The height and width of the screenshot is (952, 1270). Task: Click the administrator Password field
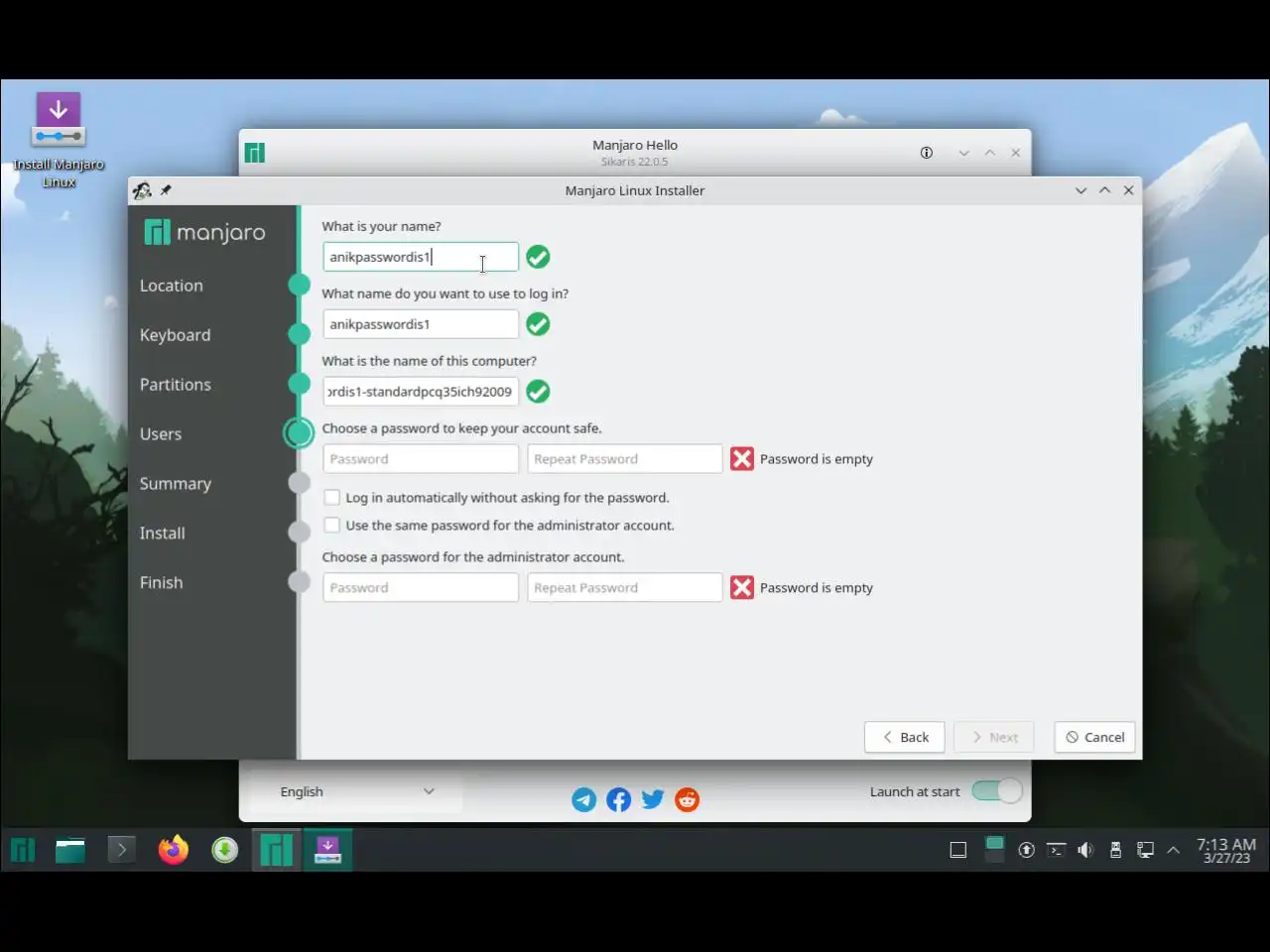(421, 588)
